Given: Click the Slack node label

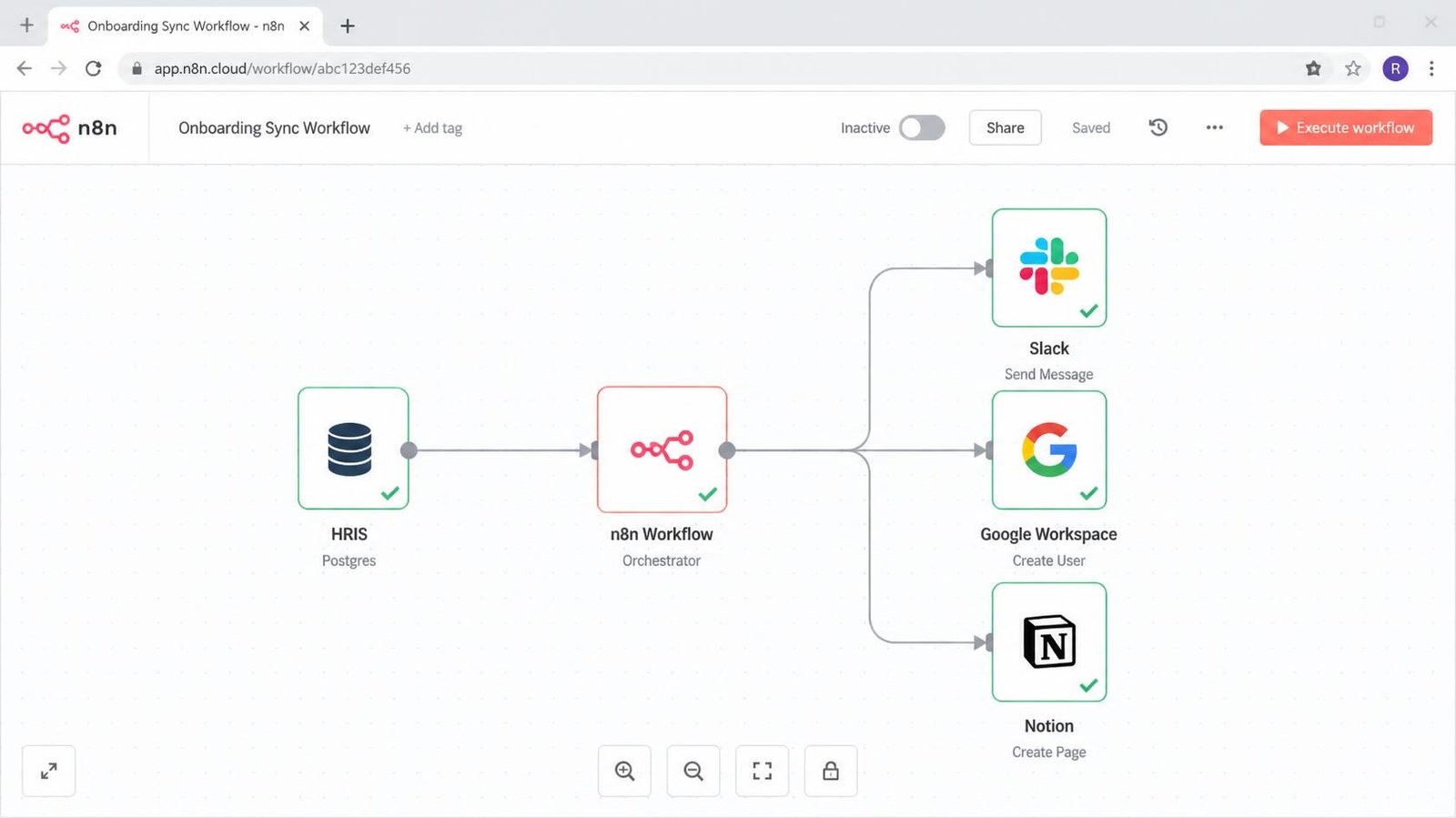Looking at the screenshot, I should coord(1049,348).
